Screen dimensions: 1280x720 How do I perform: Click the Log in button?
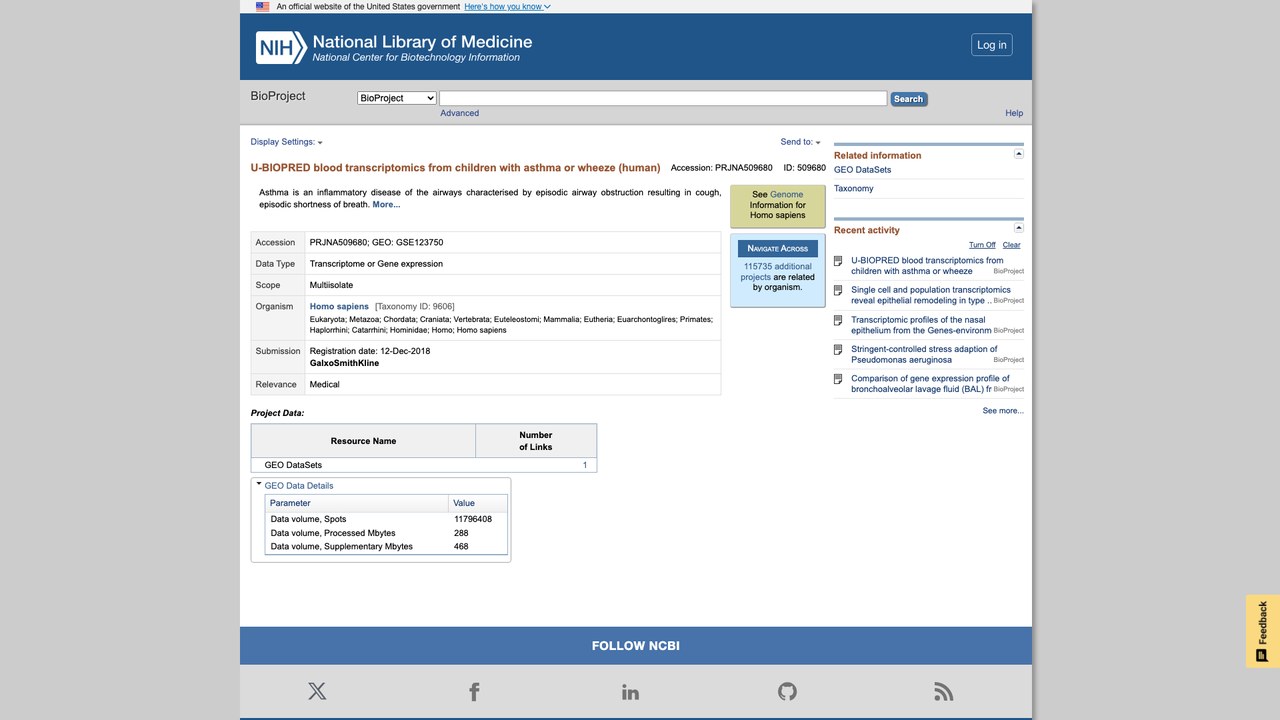pos(992,45)
